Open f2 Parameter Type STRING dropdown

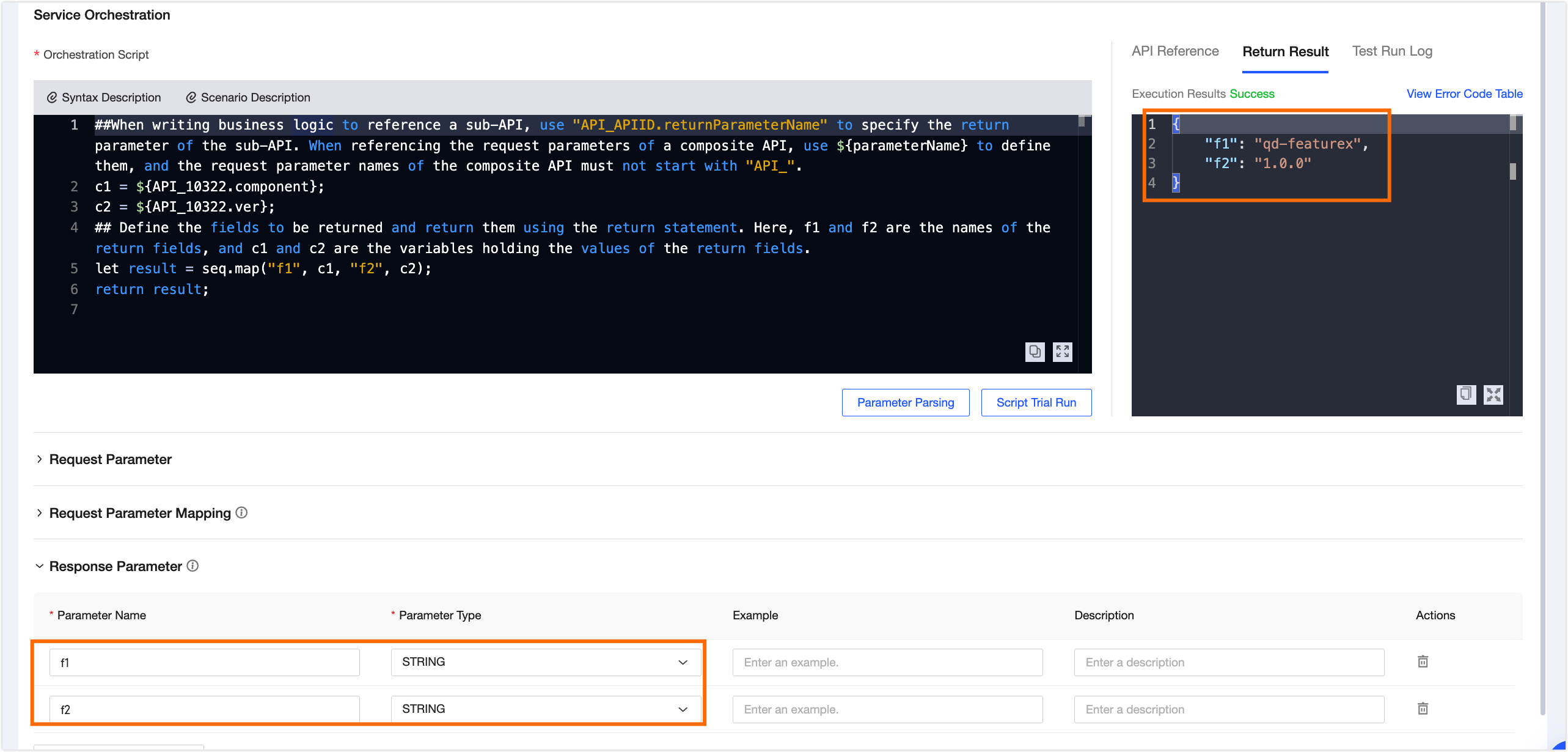click(x=545, y=709)
